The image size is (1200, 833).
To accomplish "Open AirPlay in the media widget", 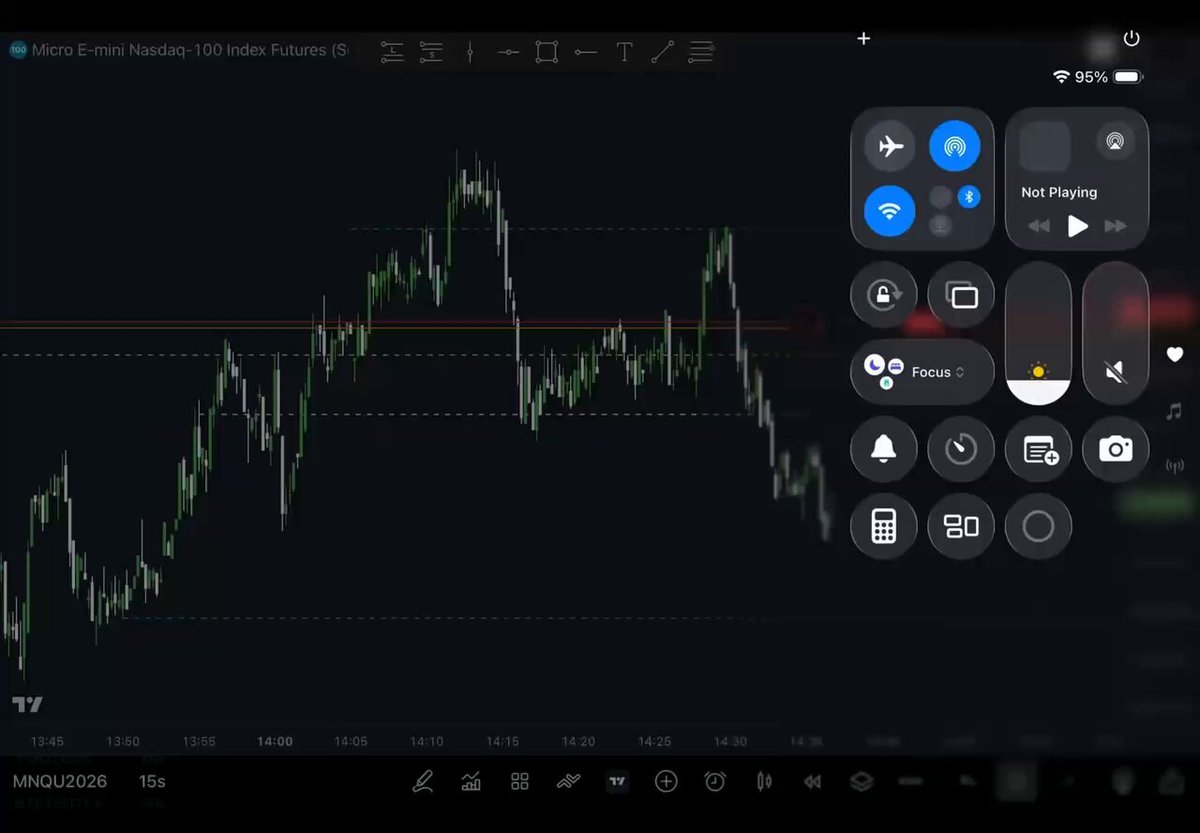I will (1114, 141).
